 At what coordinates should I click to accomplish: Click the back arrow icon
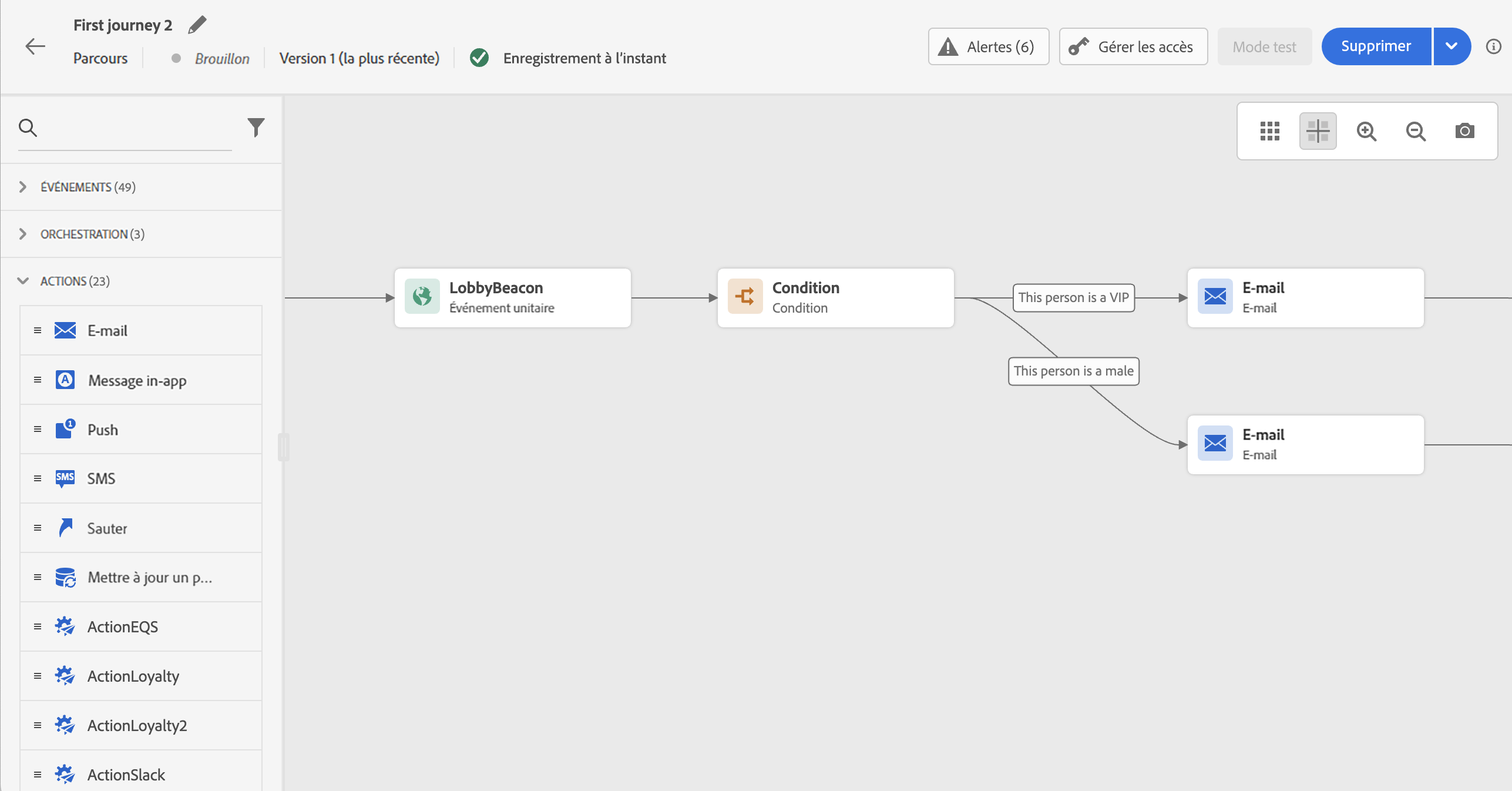[x=35, y=46]
